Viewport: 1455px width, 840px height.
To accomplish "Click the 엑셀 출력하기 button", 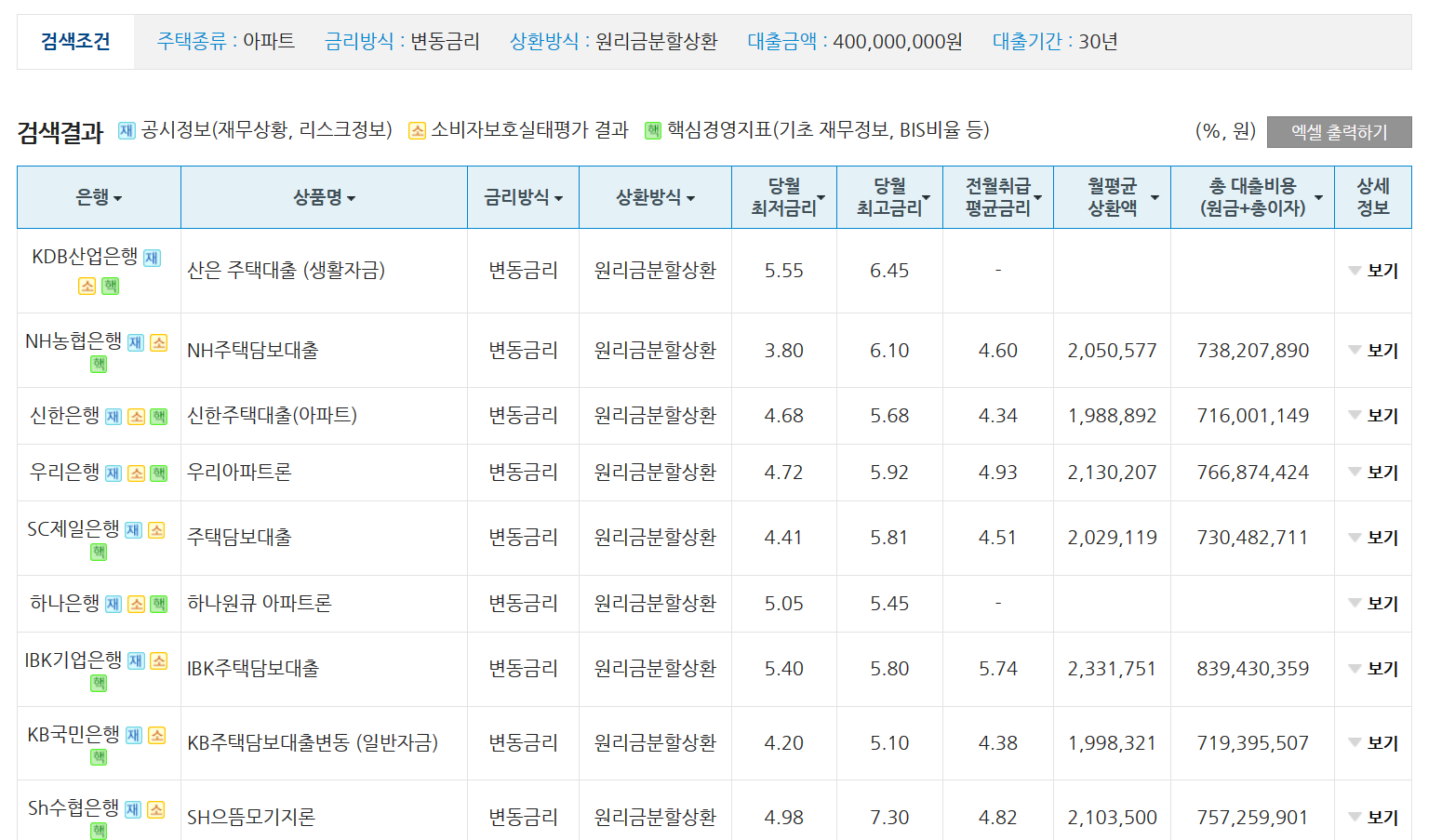I will (1339, 132).
